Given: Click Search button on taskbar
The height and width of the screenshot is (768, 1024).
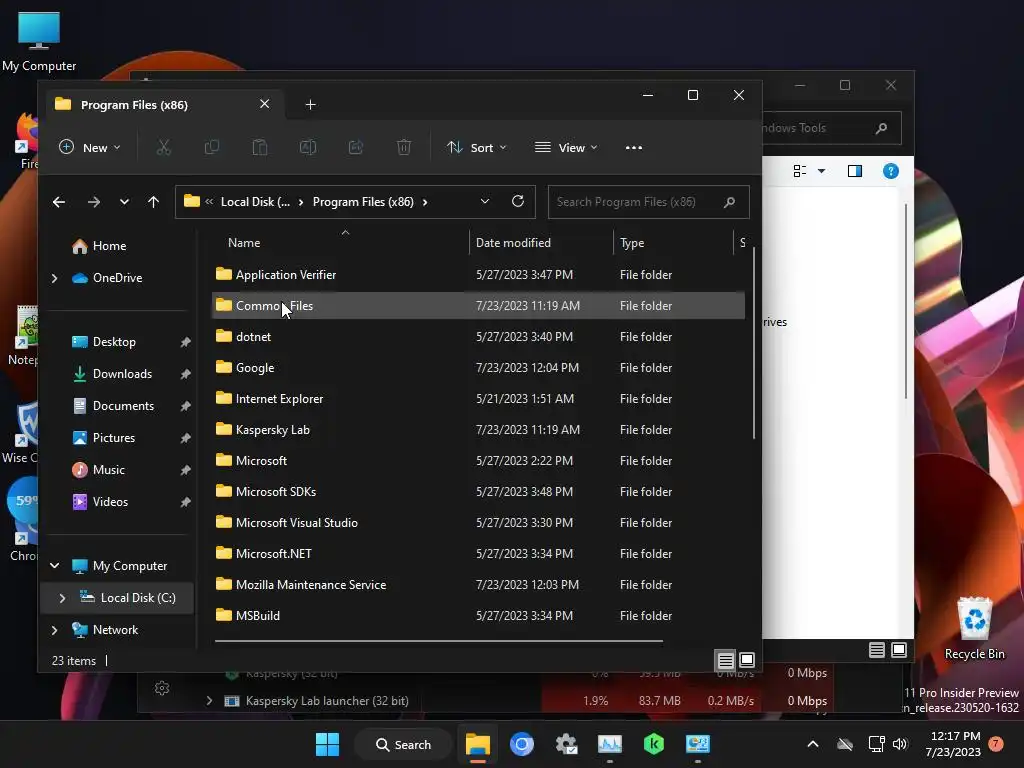Looking at the screenshot, I should click(403, 744).
